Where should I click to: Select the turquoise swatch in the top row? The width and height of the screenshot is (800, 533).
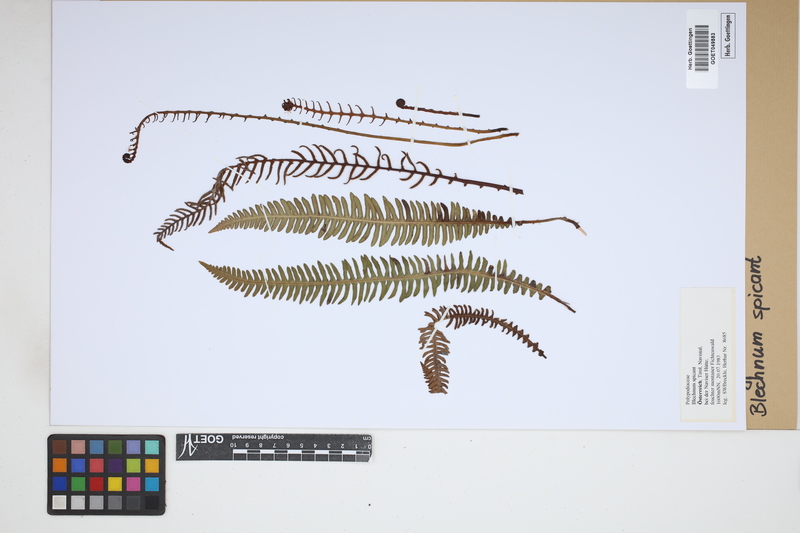pyautogui.click(x=151, y=447)
